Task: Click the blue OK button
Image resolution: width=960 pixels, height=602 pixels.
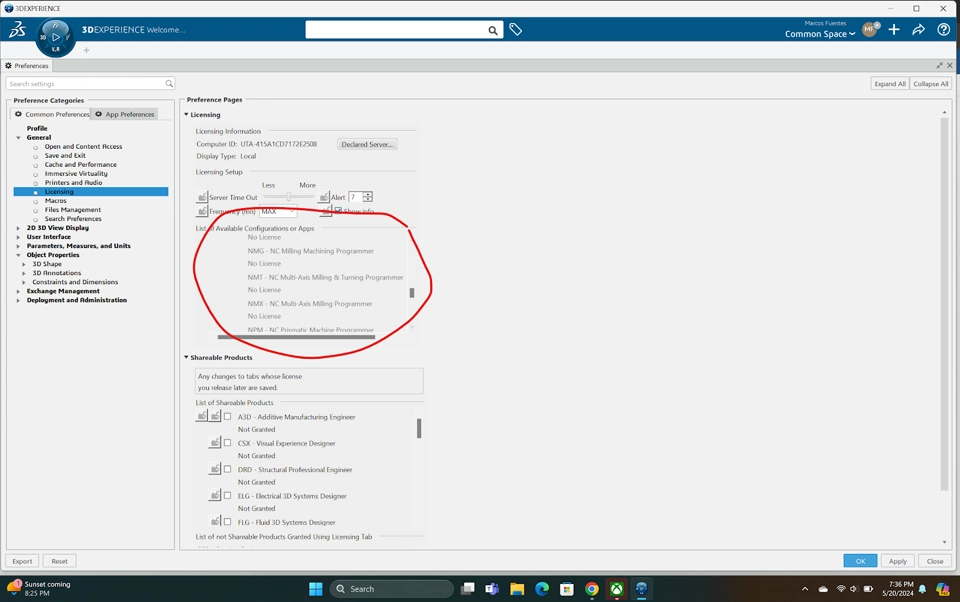Action: (x=860, y=561)
